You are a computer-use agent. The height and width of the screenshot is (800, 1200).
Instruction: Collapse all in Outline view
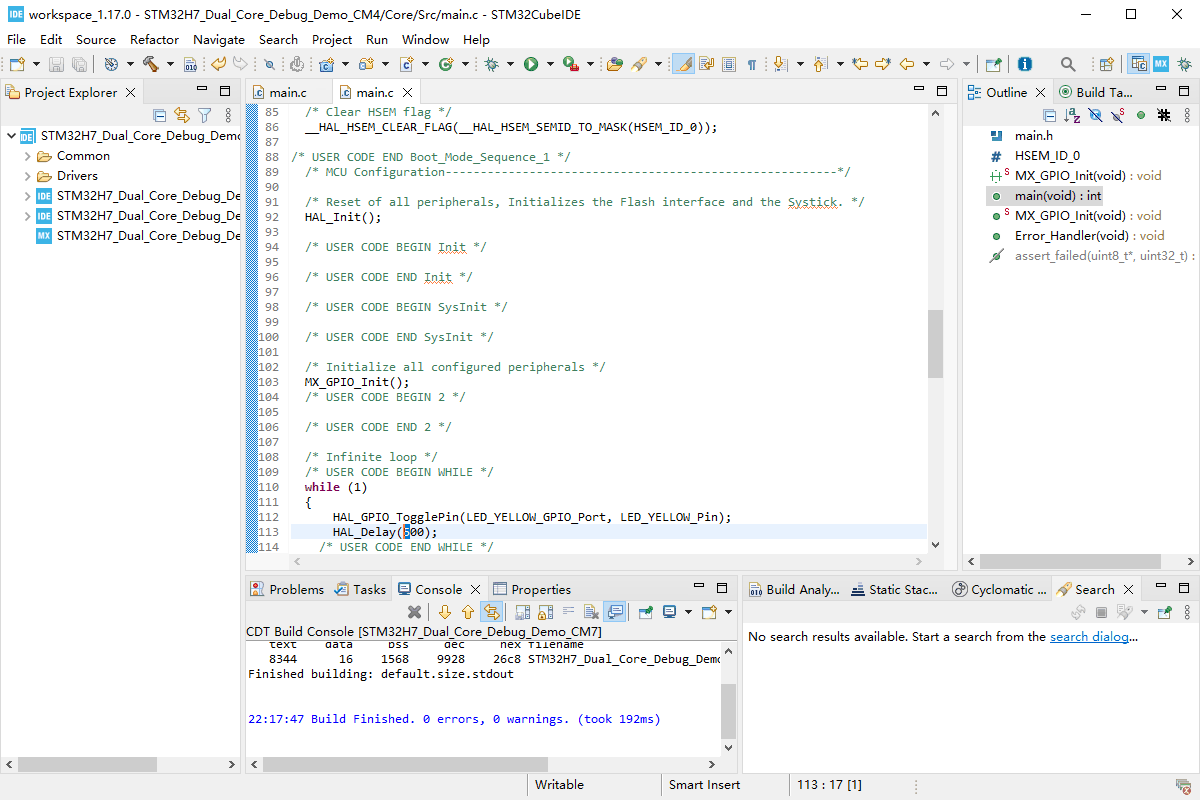pyautogui.click(x=1049, y=115)
